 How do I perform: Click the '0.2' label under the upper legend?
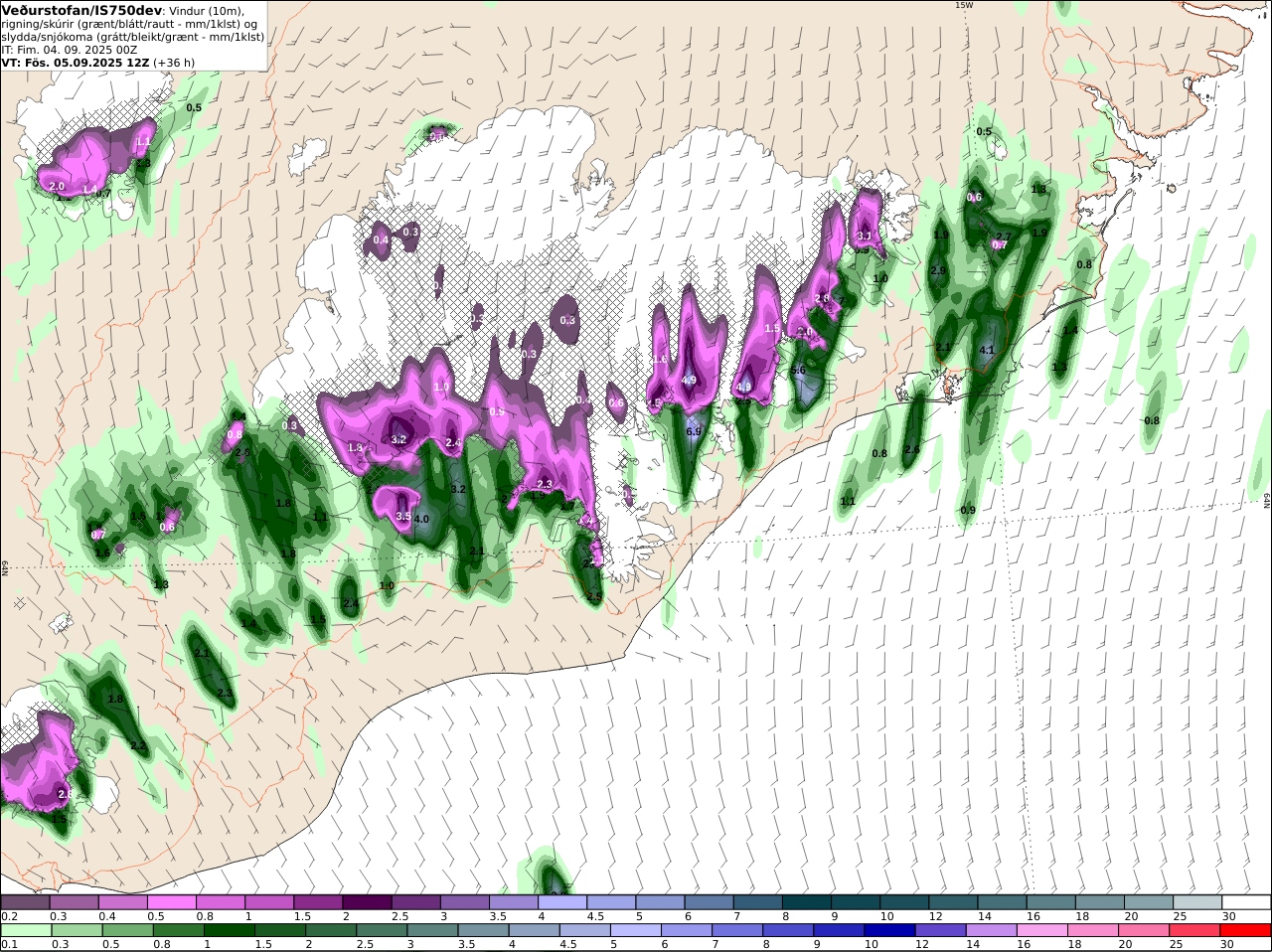pyautogui.click(x=9, y=916)
